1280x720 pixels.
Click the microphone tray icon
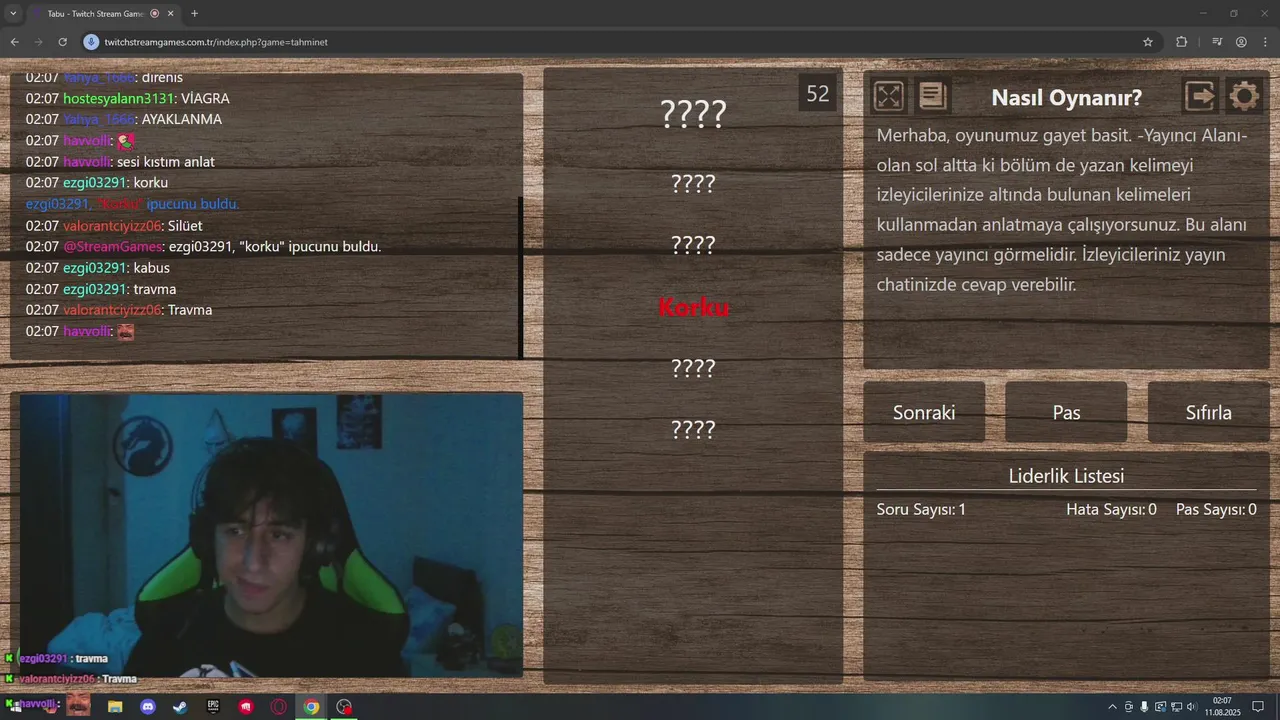[x=1144, y=707]
